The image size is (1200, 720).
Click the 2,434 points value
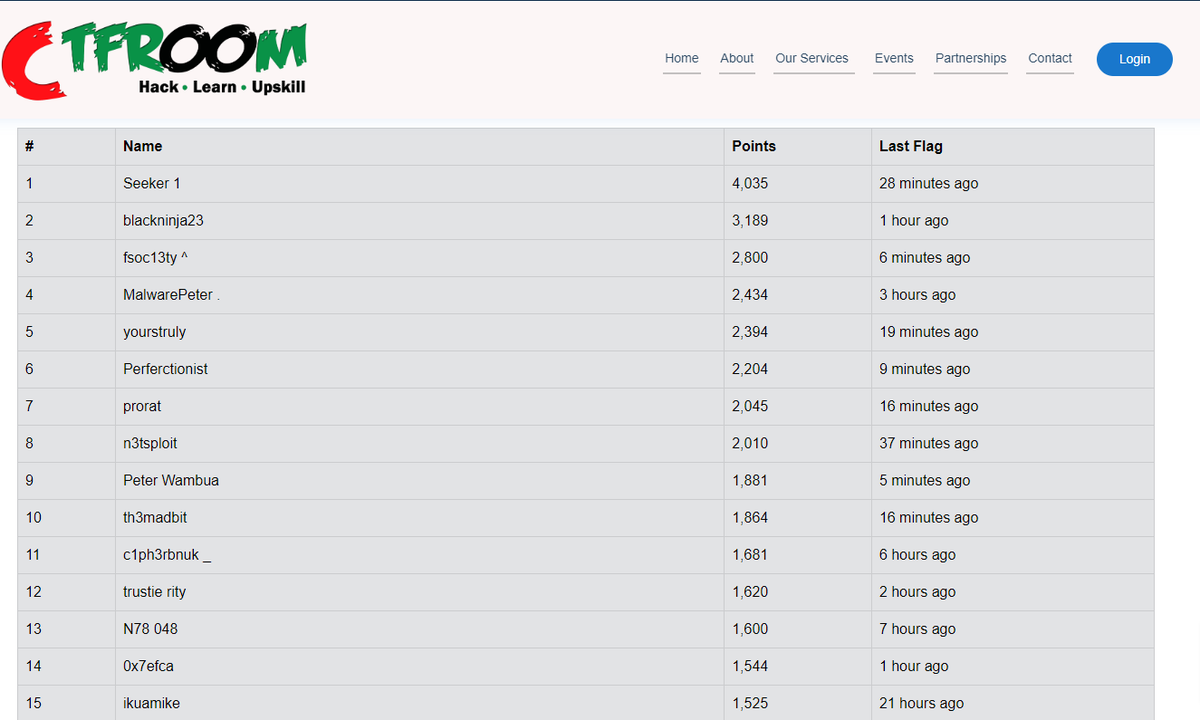click(750, 295)
